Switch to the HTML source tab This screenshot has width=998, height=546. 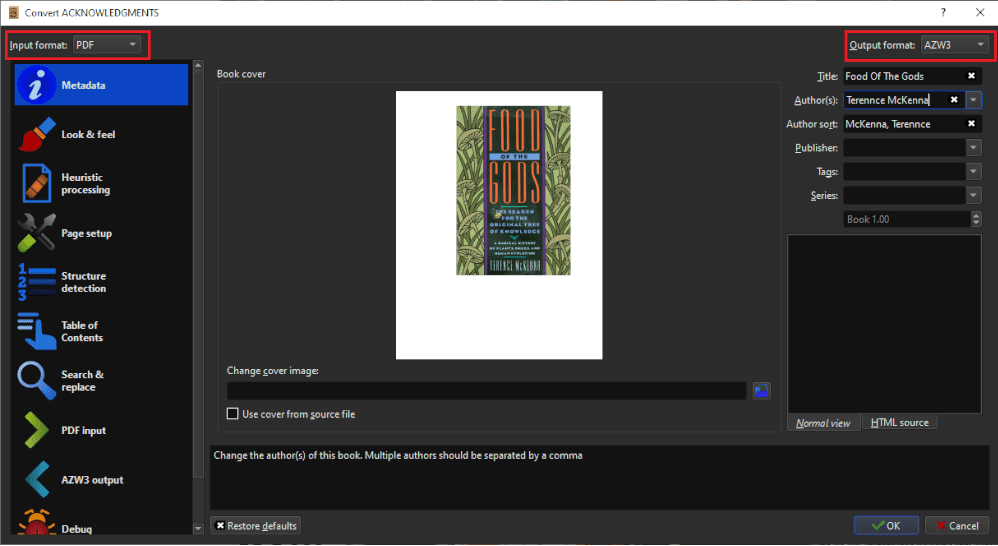899,422
